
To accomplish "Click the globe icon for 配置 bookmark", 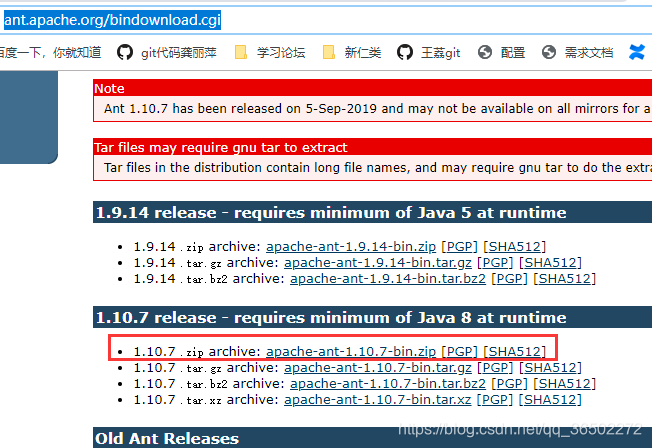I will tap(485, 53).
